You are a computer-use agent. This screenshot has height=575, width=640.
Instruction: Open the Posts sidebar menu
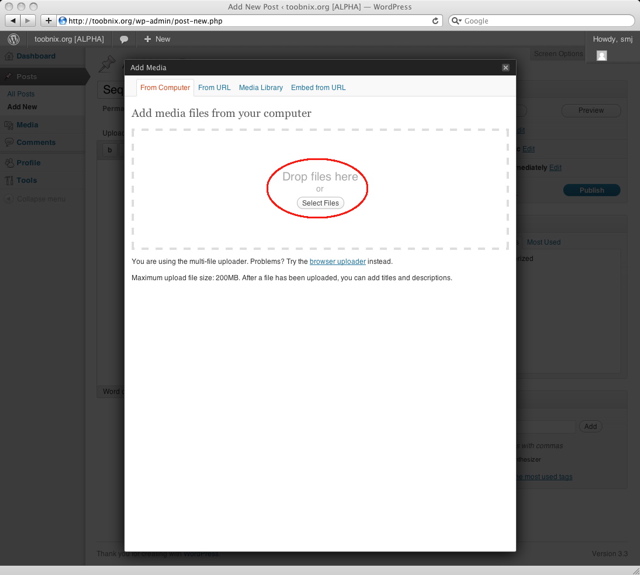[x=27, y=76]
